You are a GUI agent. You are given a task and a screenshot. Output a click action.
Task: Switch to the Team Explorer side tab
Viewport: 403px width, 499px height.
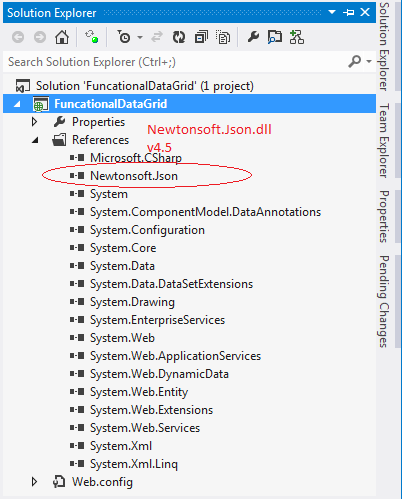point(384,141)
